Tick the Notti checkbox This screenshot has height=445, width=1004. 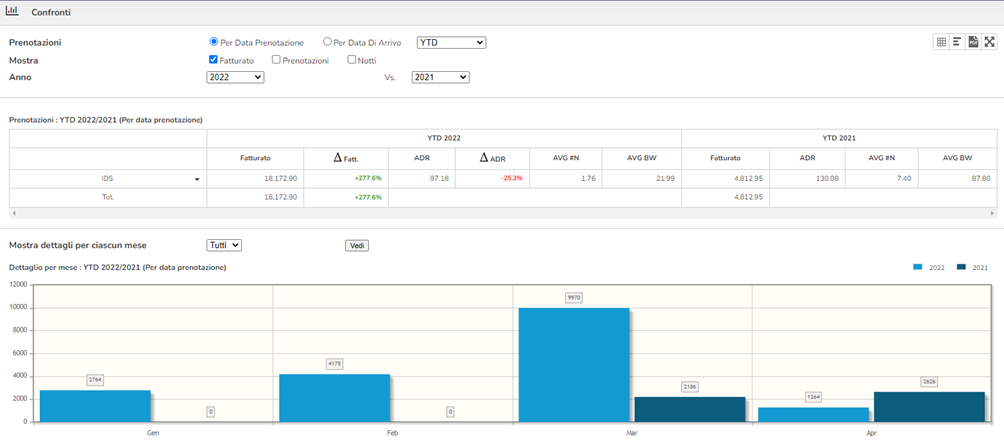click(x=352, y=60)
